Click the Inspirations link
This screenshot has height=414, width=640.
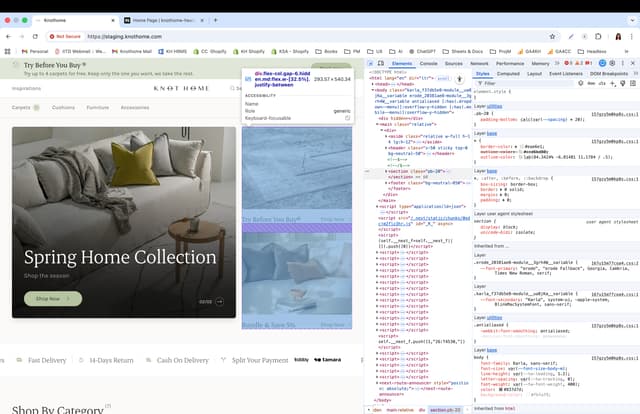click(26, 88)
